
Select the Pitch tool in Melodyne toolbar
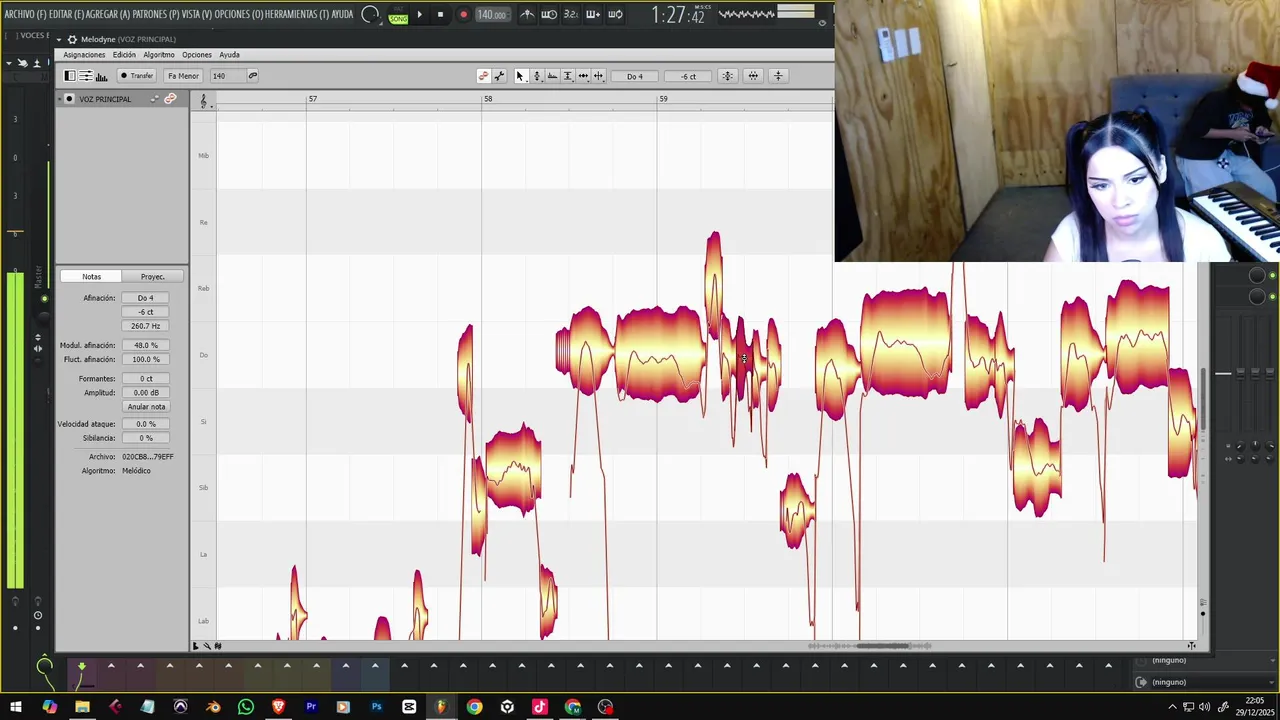point(536,76)
